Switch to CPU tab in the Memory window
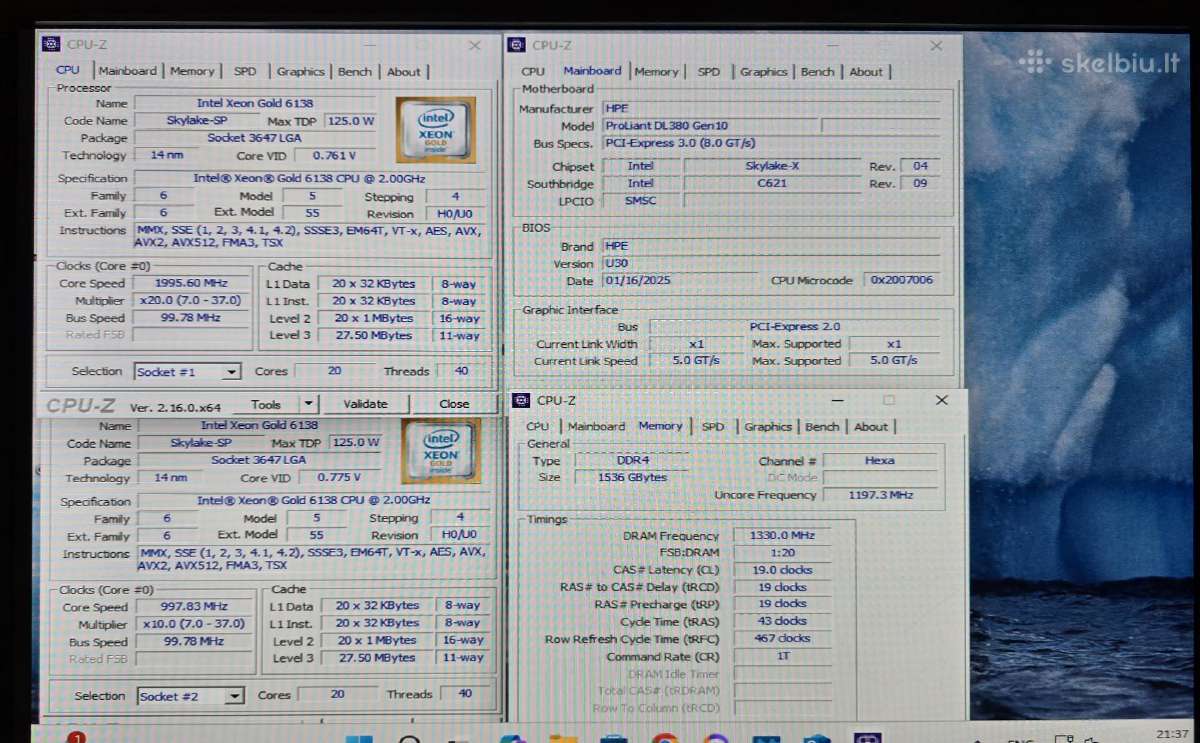The height and width of the screenshot is (743, 1200). coord(538,426)
